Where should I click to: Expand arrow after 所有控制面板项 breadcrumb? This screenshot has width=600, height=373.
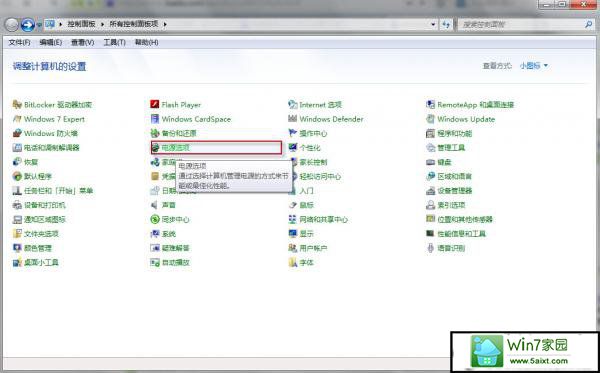click(x=165, y=24)
